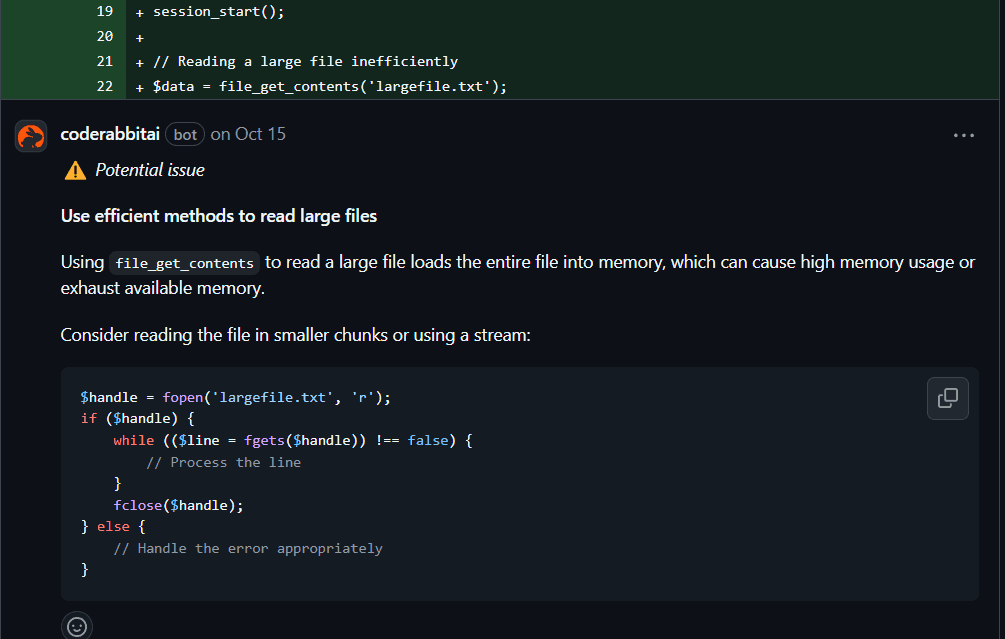Screen dimensions: 1005x639
Task: Click the fclose($handle) line
Action: pyautogui.click(x=178, y=505)
